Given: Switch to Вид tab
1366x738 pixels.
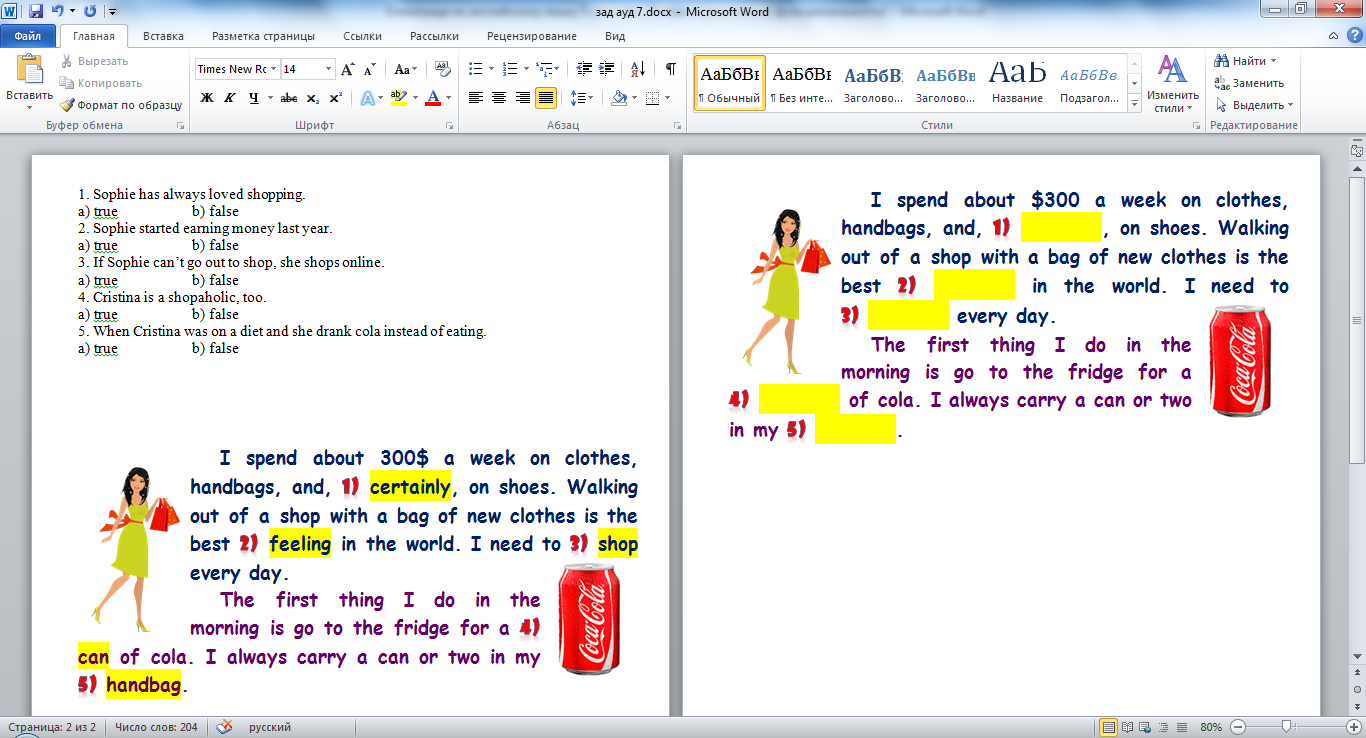Looking at the screenshot, I should click(x=615, y=36).
